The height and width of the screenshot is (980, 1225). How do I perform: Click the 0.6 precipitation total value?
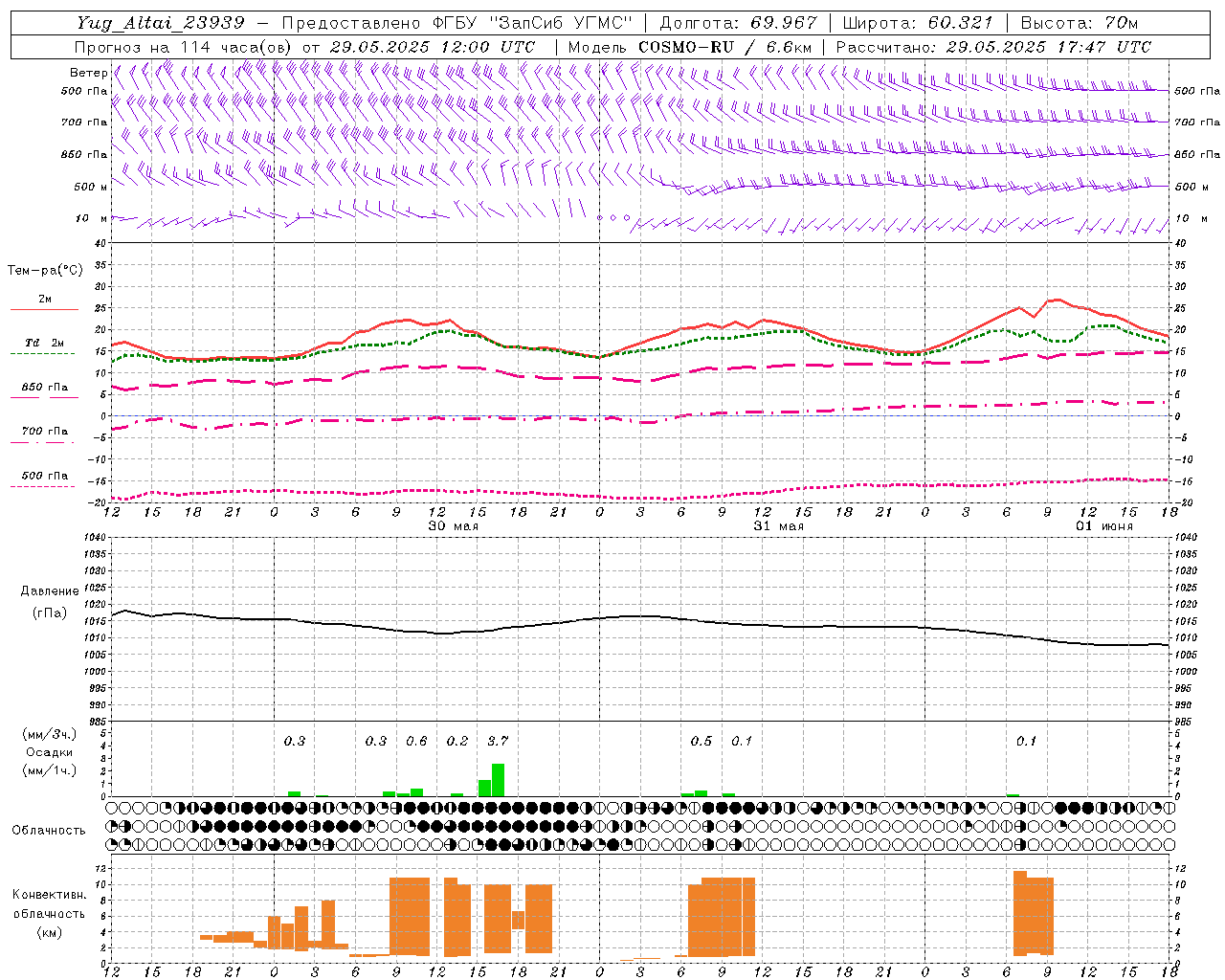tap(416, 741)
